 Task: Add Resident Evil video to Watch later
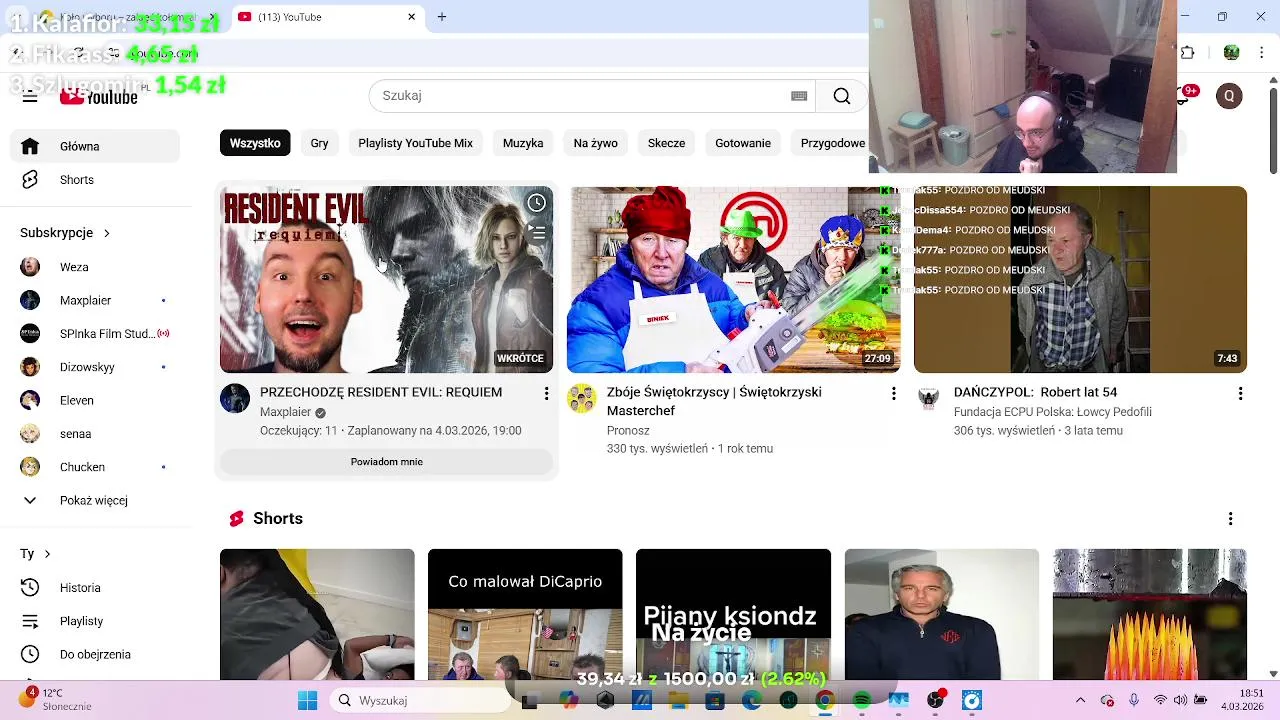click(537, 204)
